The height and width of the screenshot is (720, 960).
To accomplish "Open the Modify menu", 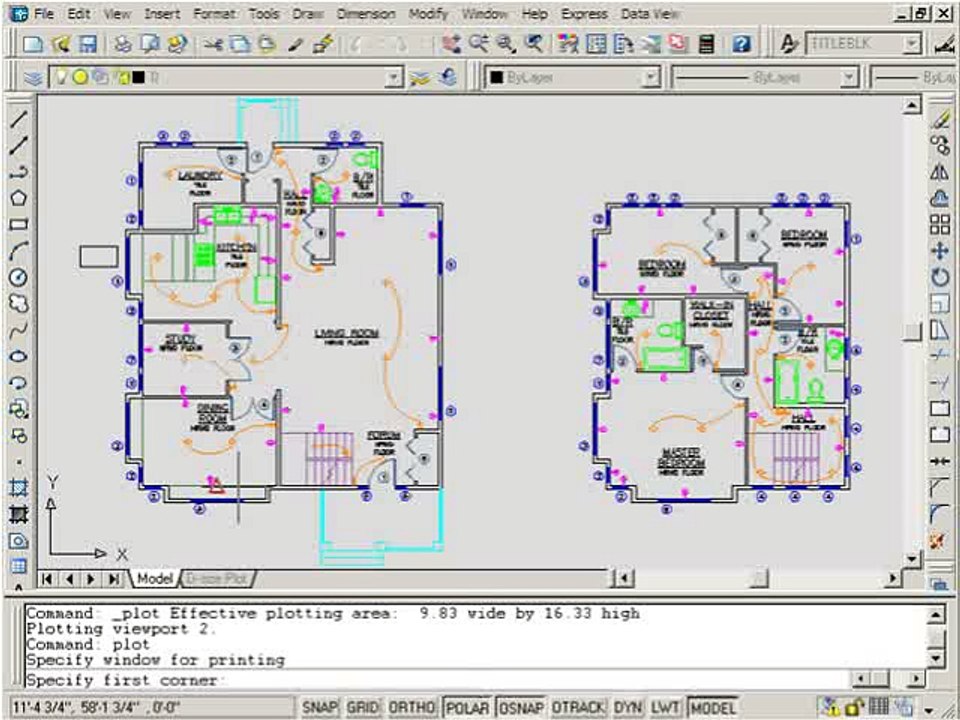I will [429, 13].
